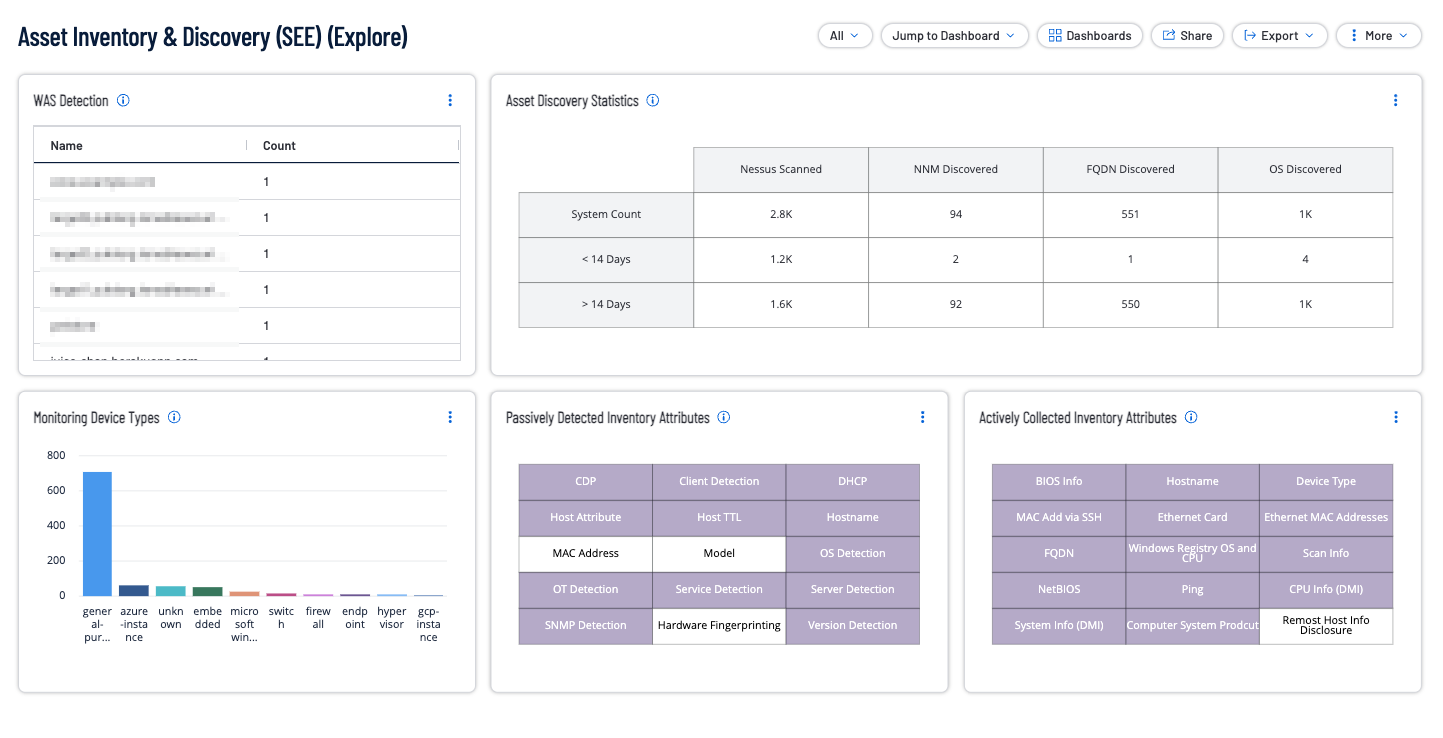Screen dimensions: 1443x738
Task: Open Actively Collected Inventory Attributes options menu
Action: tap(1396, 417)
